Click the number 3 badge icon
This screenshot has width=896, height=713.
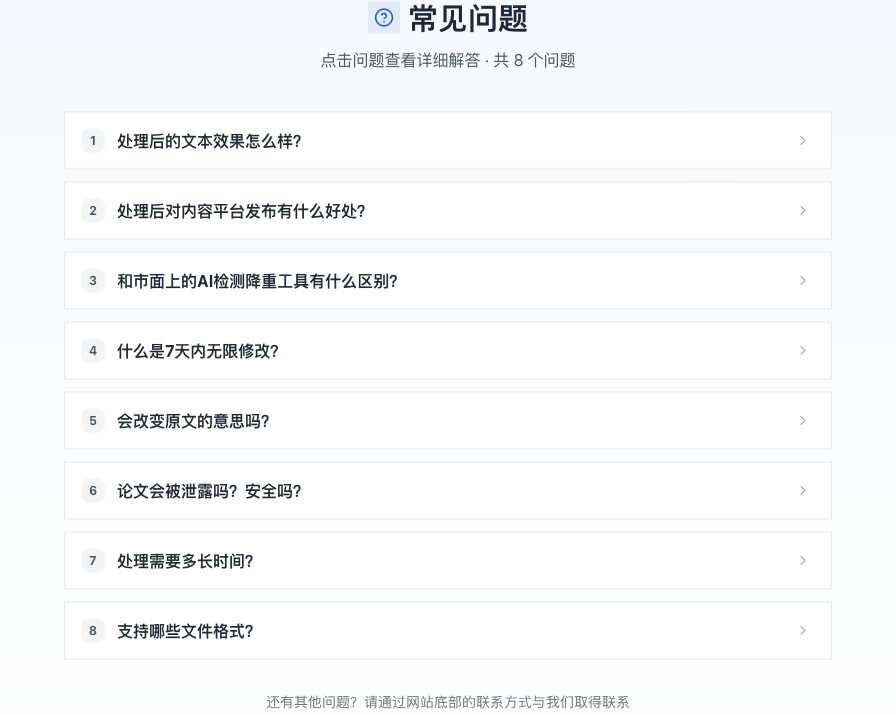(93, 281)
